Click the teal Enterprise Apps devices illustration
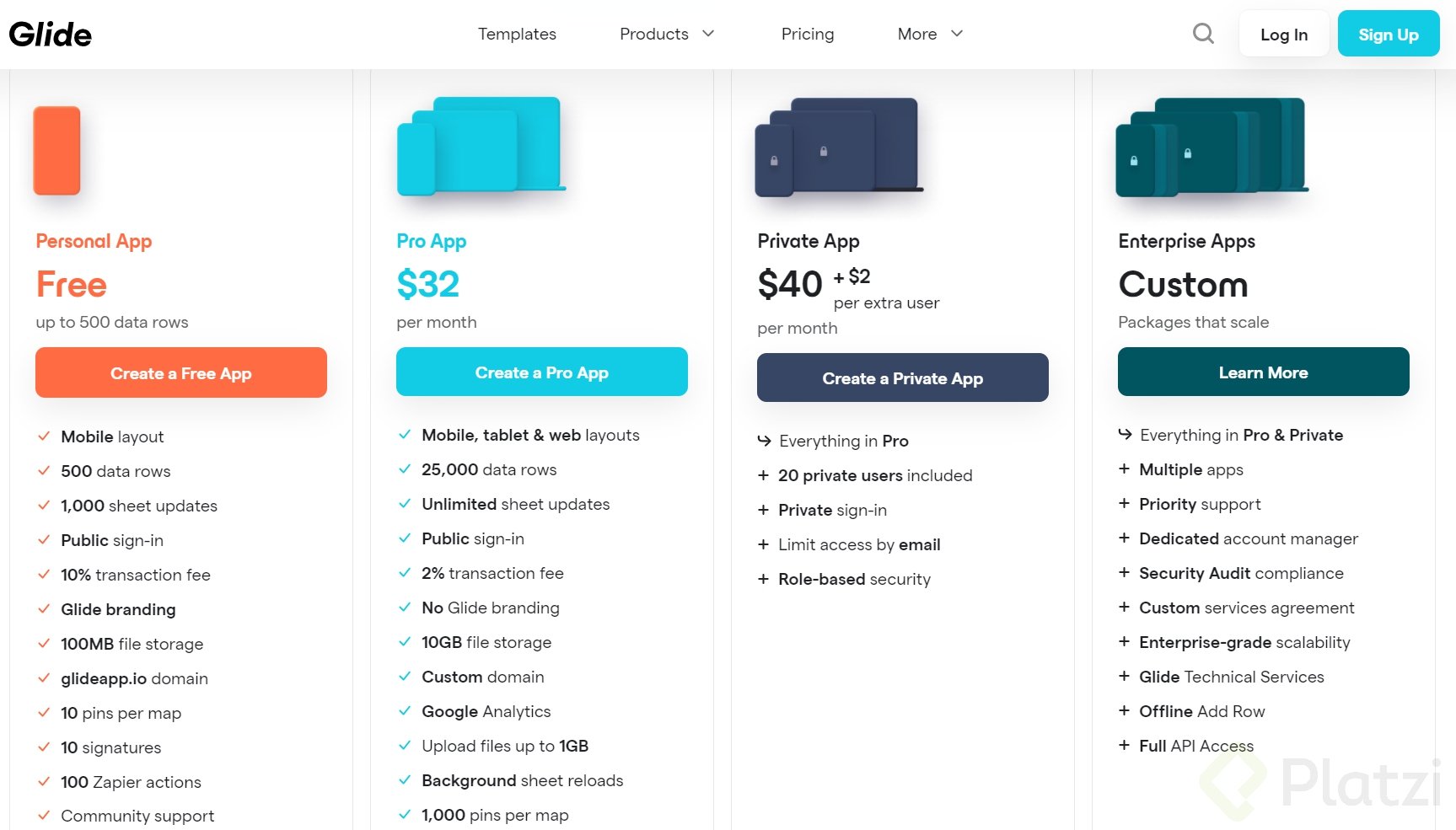The height and width of the screenshot is (830, 1456). [x=1211, y=147]
